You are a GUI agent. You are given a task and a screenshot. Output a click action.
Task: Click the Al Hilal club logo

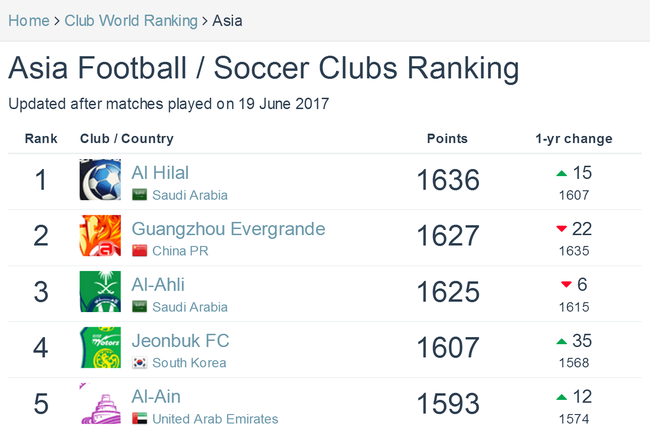click(x=100, y=180)
